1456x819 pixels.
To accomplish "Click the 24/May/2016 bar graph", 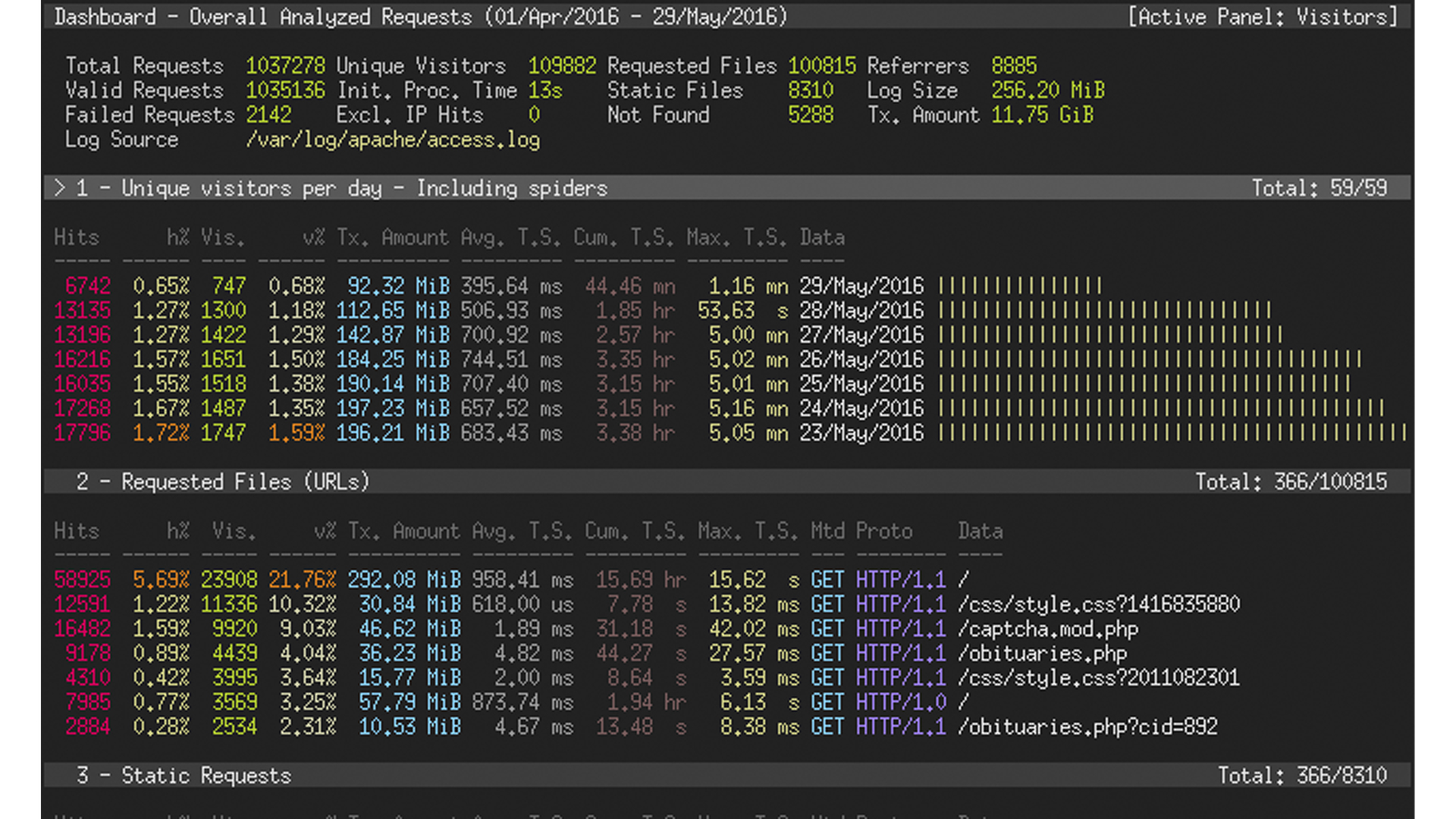I will point(1160,409).
